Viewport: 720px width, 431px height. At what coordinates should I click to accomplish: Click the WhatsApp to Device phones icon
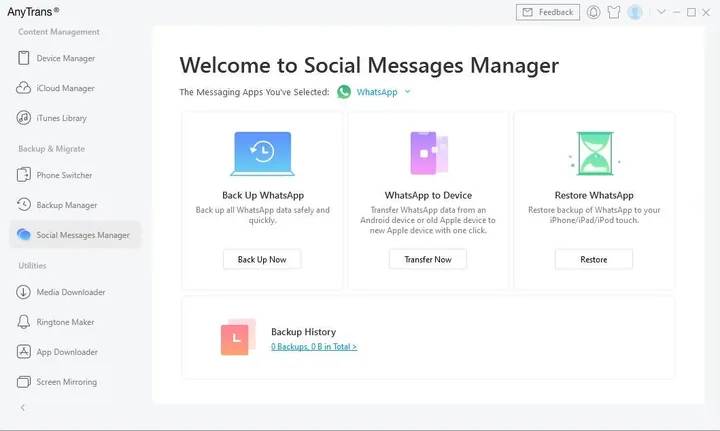point(429,153)
